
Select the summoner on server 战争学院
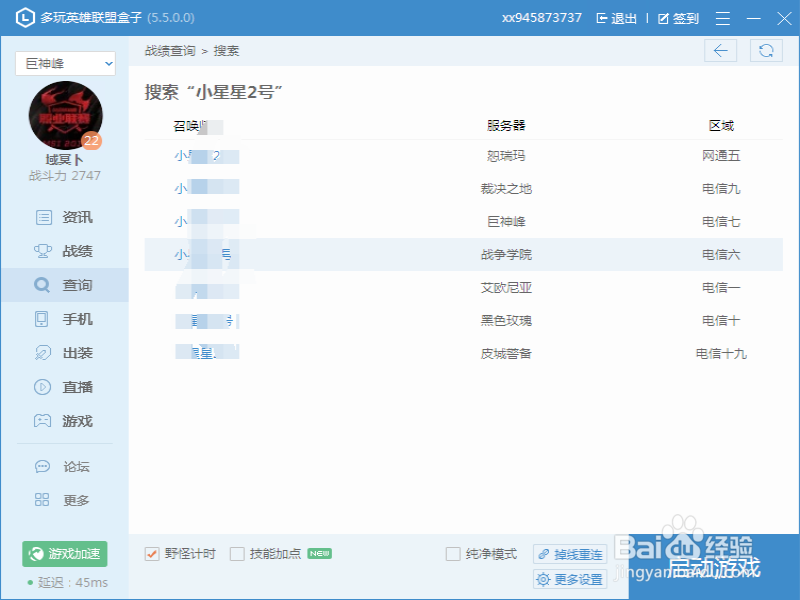point(207,254)
